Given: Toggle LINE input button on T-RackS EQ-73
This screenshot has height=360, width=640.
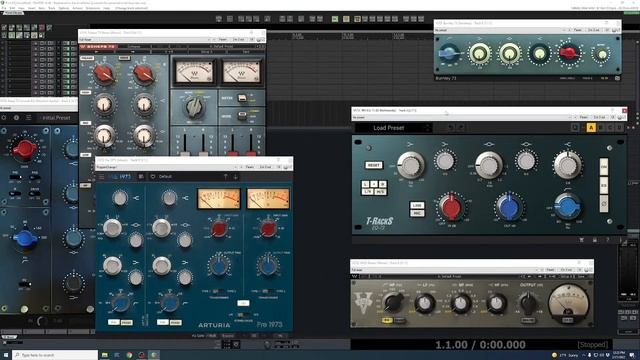Looking at the screenshot, I should click(x=417, y=205).
